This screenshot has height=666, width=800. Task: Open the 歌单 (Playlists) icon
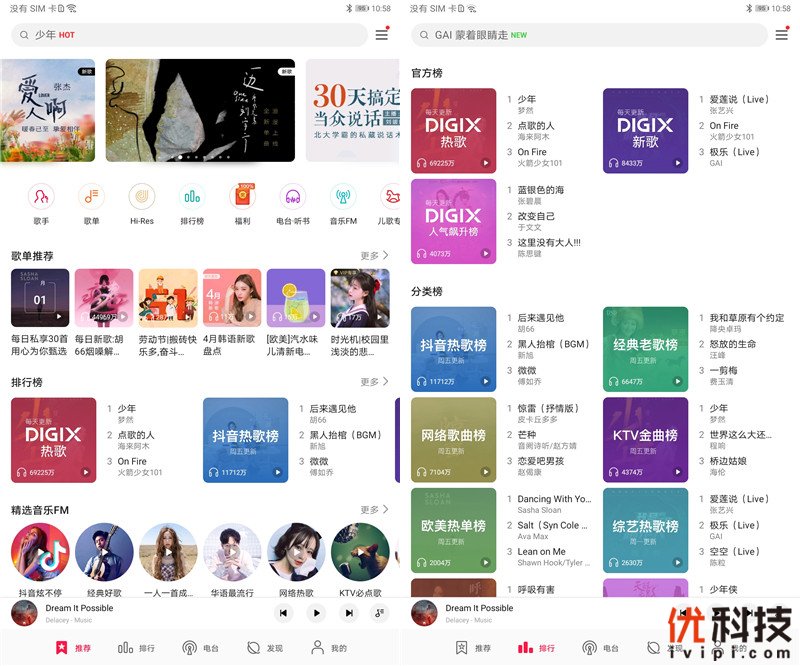(x=90, y=199)
